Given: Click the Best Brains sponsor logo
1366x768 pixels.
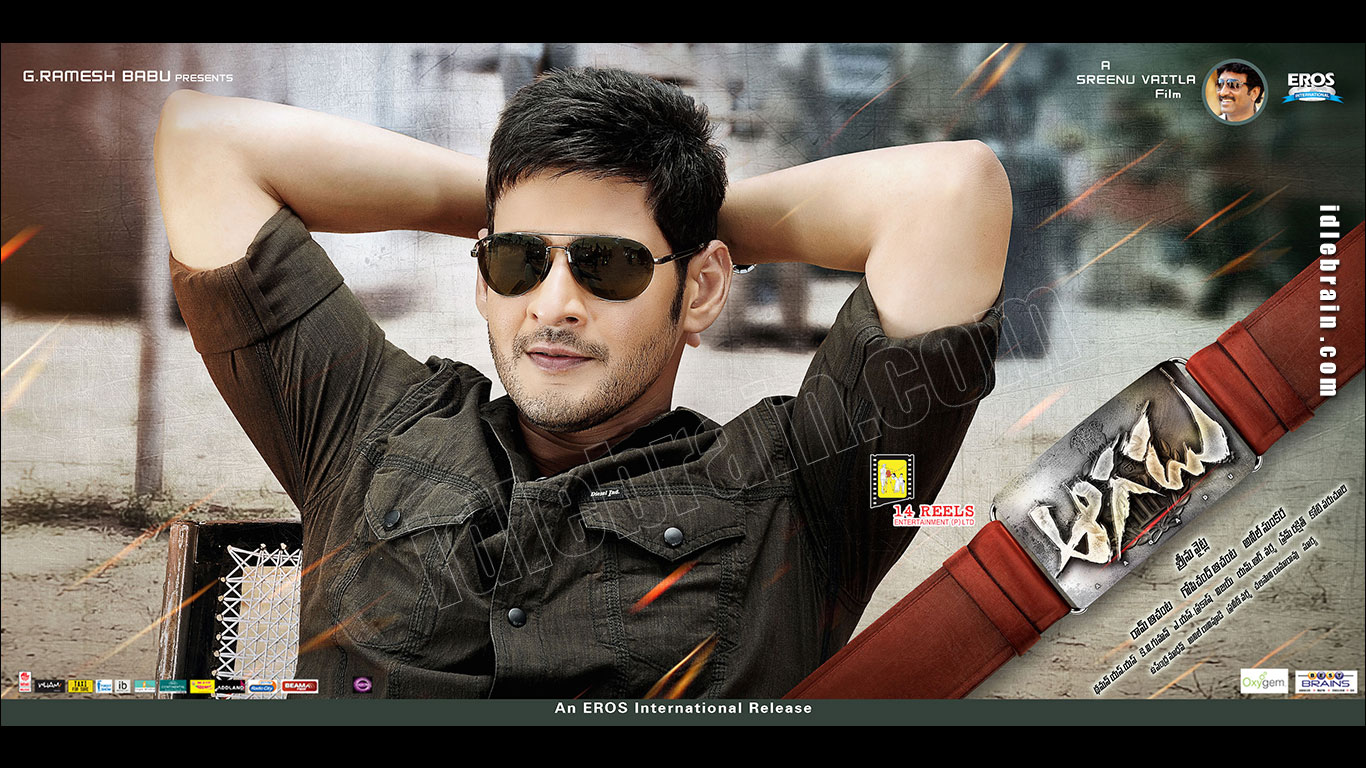Looking at the screenshot, I should coord(1326,681).
